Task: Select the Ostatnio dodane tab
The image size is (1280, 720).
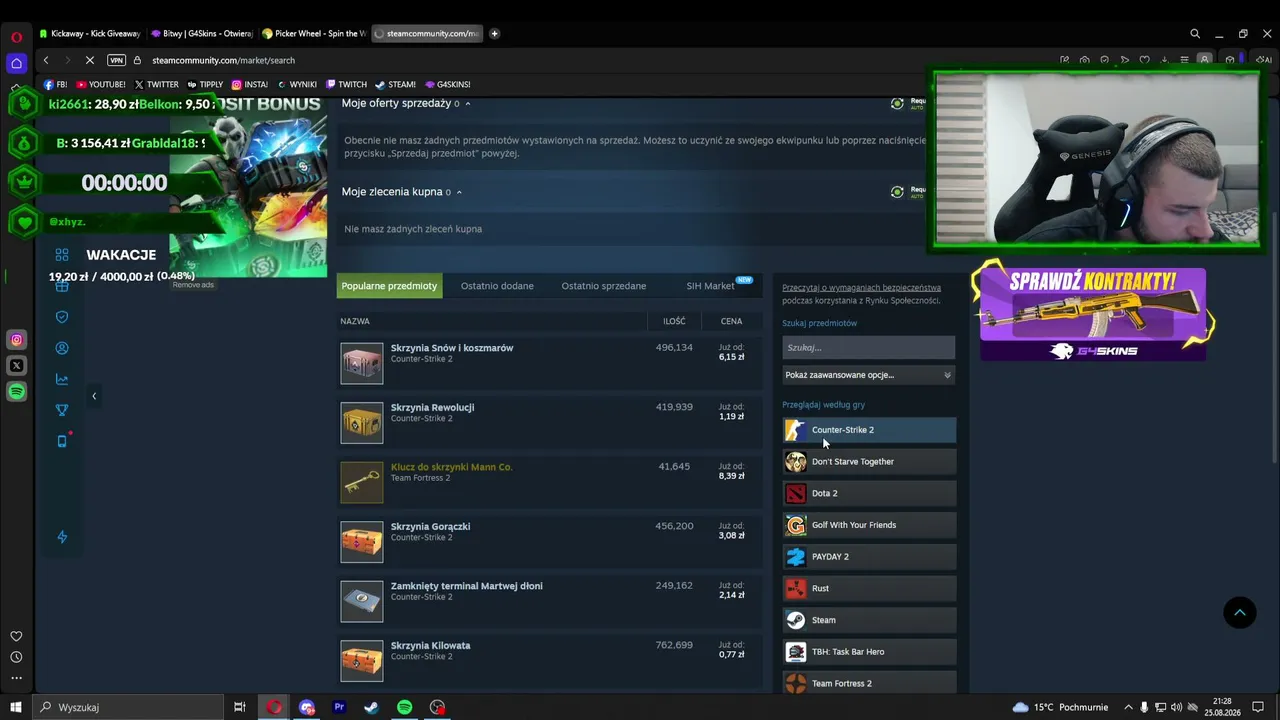Action: point(497,286)
